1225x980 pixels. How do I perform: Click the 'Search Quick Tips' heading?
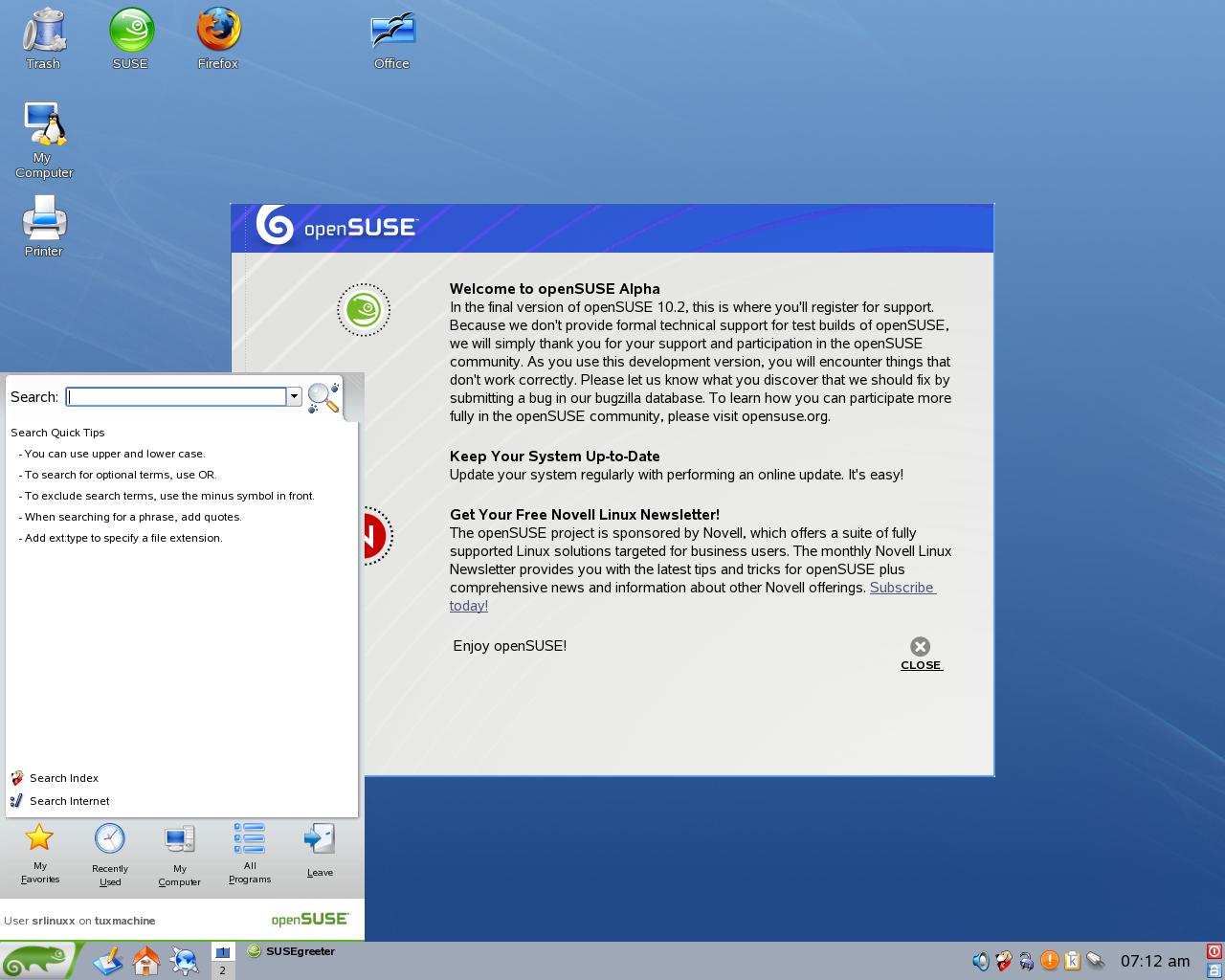pos(57,433)
